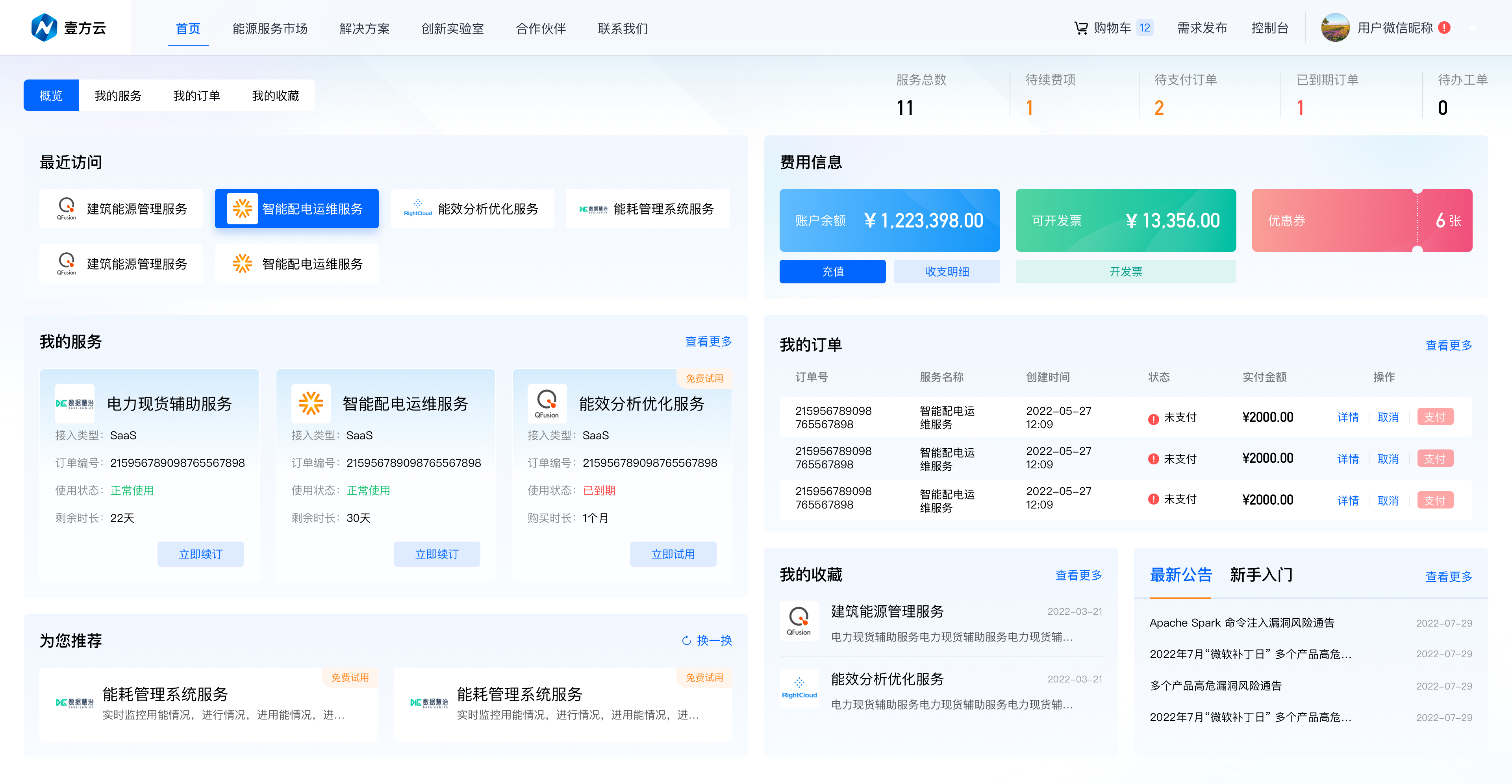Viewport: 1512px width, 784px height.
Task: Click 查看更多 in 我的收藏 section
Action: click(1078, 575)
